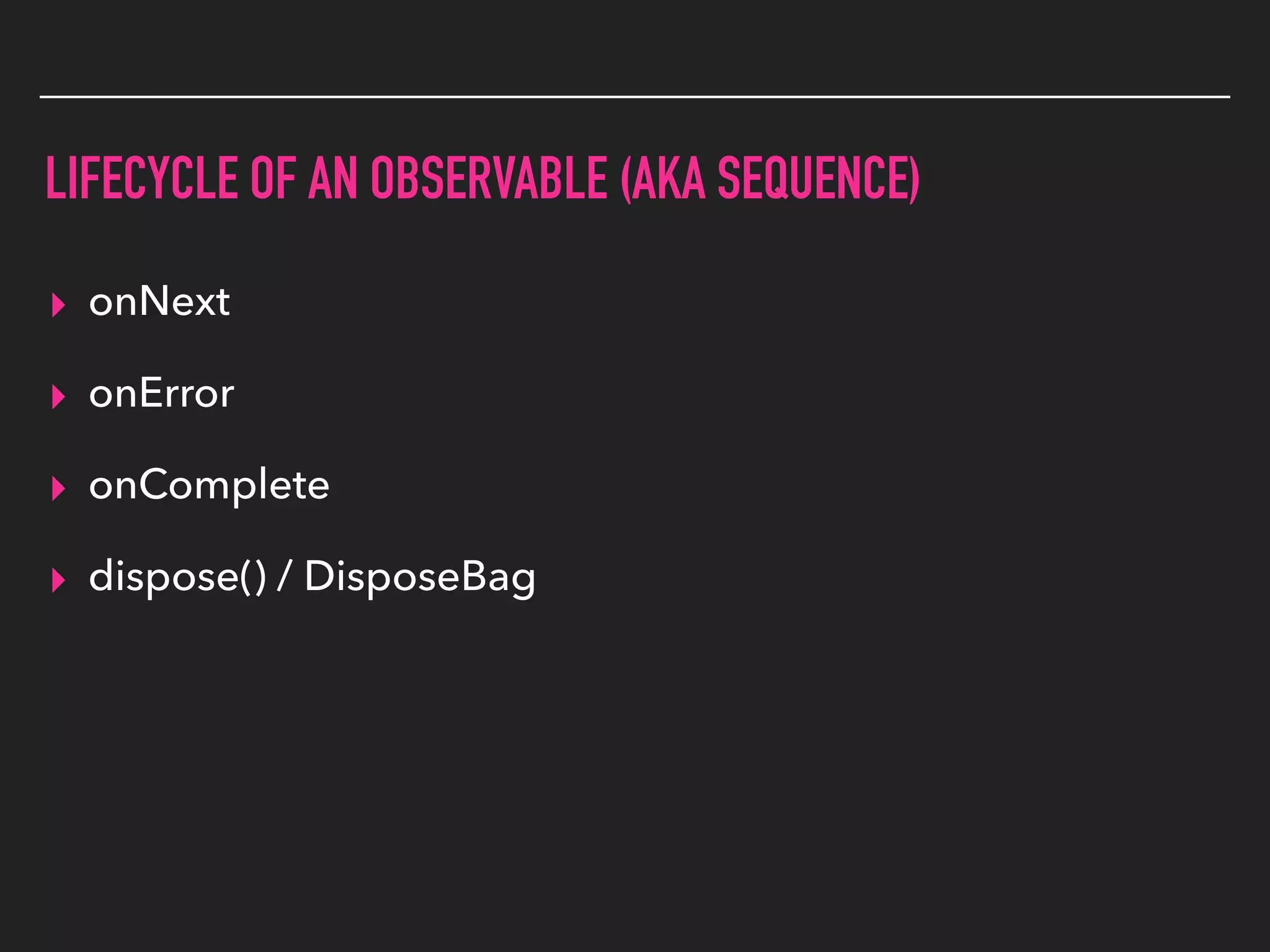
Task: Click the bullet triangle before dispose()
Action: pos(59,580)
